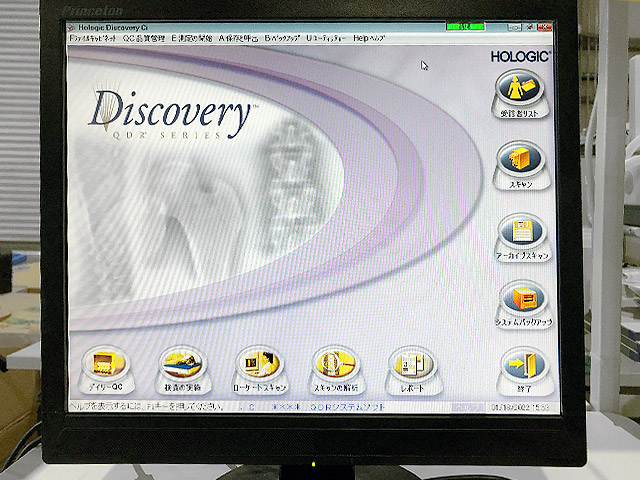The image size is (640, 480).
Task: Click the 検査の実施 perform exam icon
Action: tap(182, 370)
